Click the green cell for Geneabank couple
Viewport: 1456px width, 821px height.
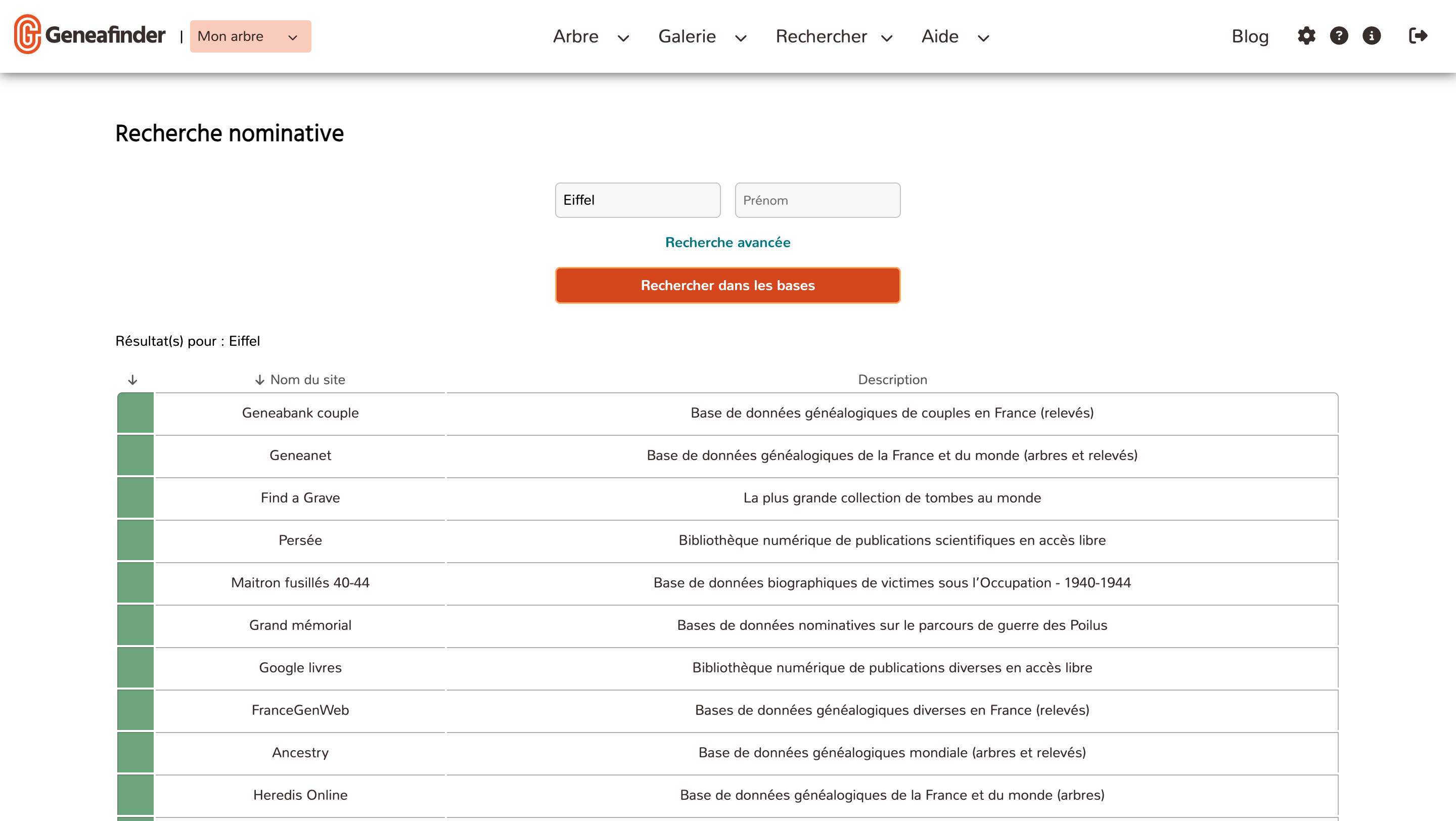pyautogui.click(x=135, y=413)
